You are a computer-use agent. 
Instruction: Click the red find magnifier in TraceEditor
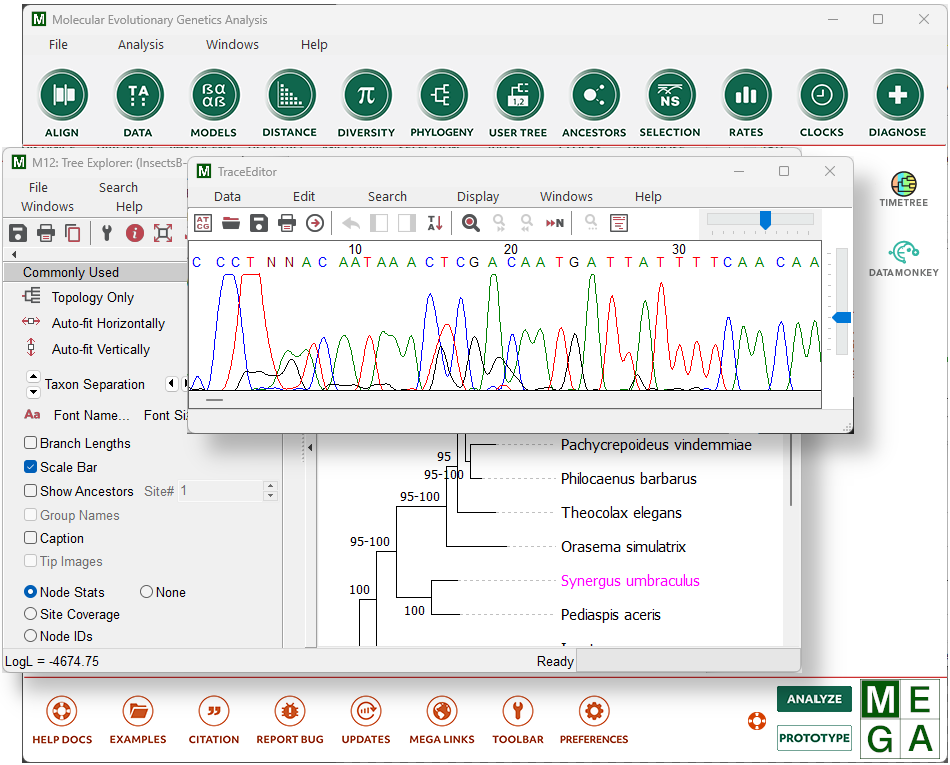(471, 223)
